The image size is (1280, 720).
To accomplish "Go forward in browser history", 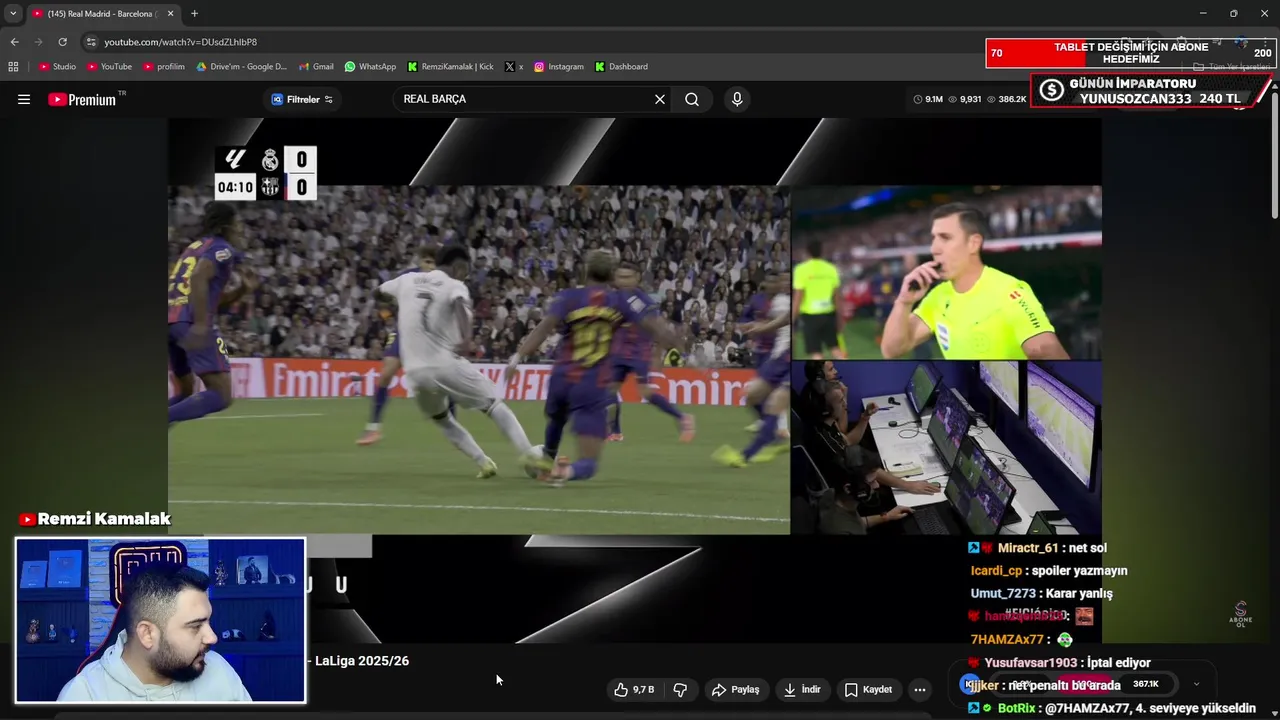I will pos(38,42).
